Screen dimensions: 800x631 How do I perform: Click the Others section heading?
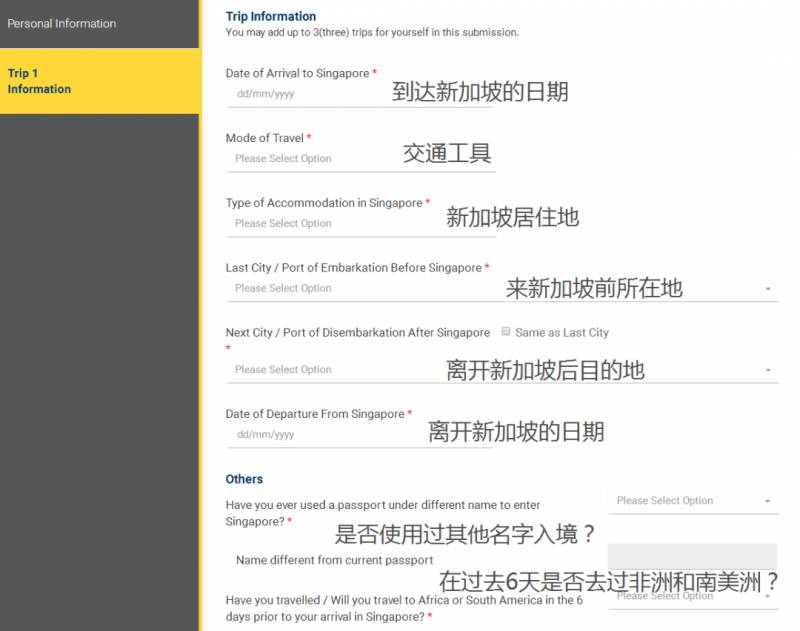244,479
